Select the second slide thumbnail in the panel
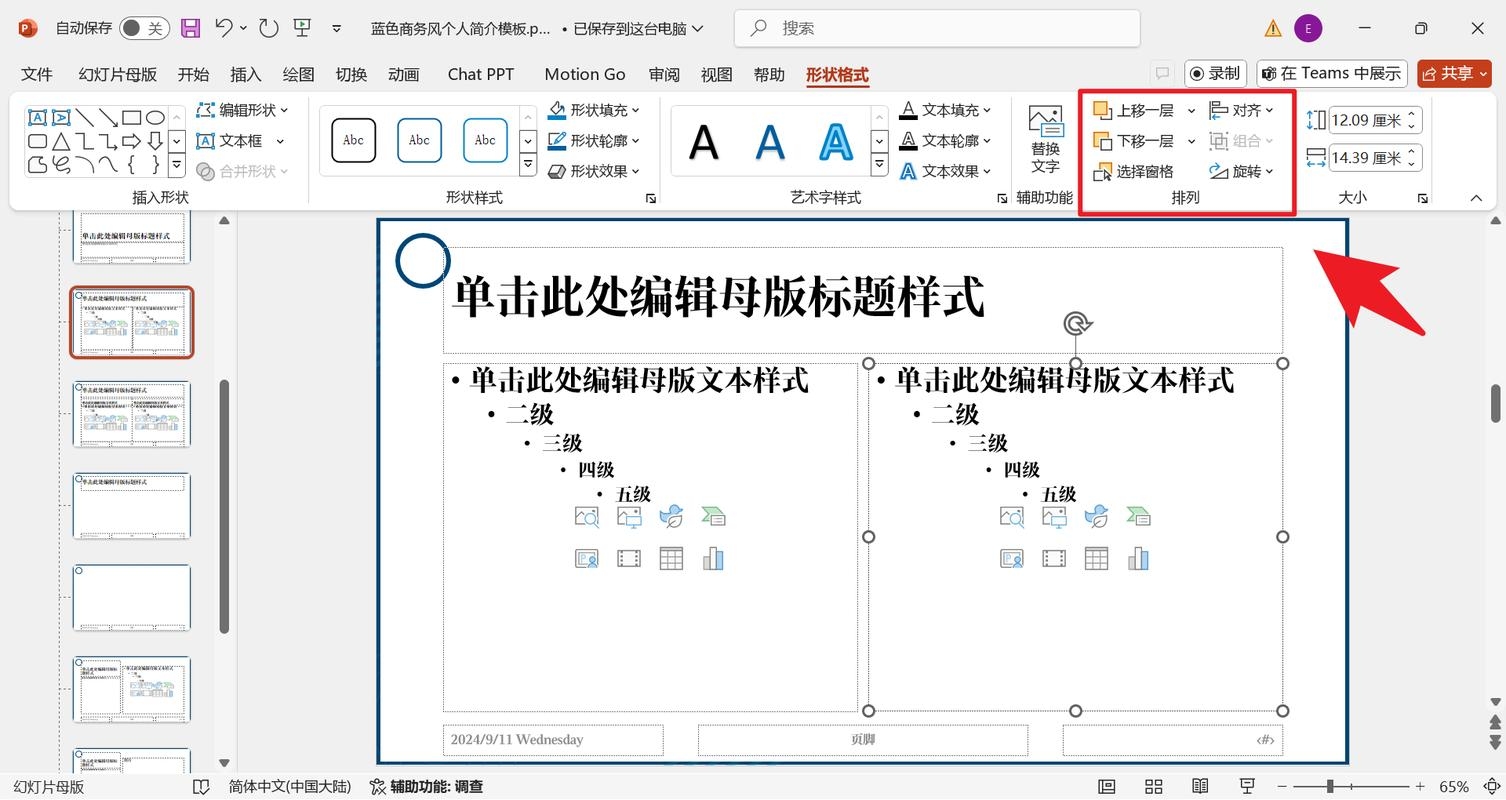This screenshot has height=800, width=1506. click(x=131, y=322)
